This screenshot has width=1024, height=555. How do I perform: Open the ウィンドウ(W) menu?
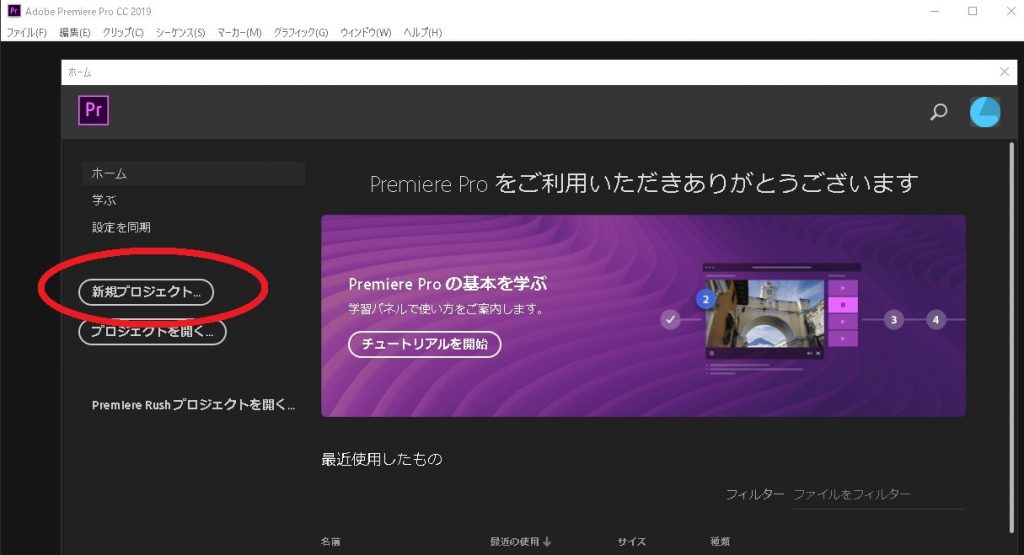(365, 33)
